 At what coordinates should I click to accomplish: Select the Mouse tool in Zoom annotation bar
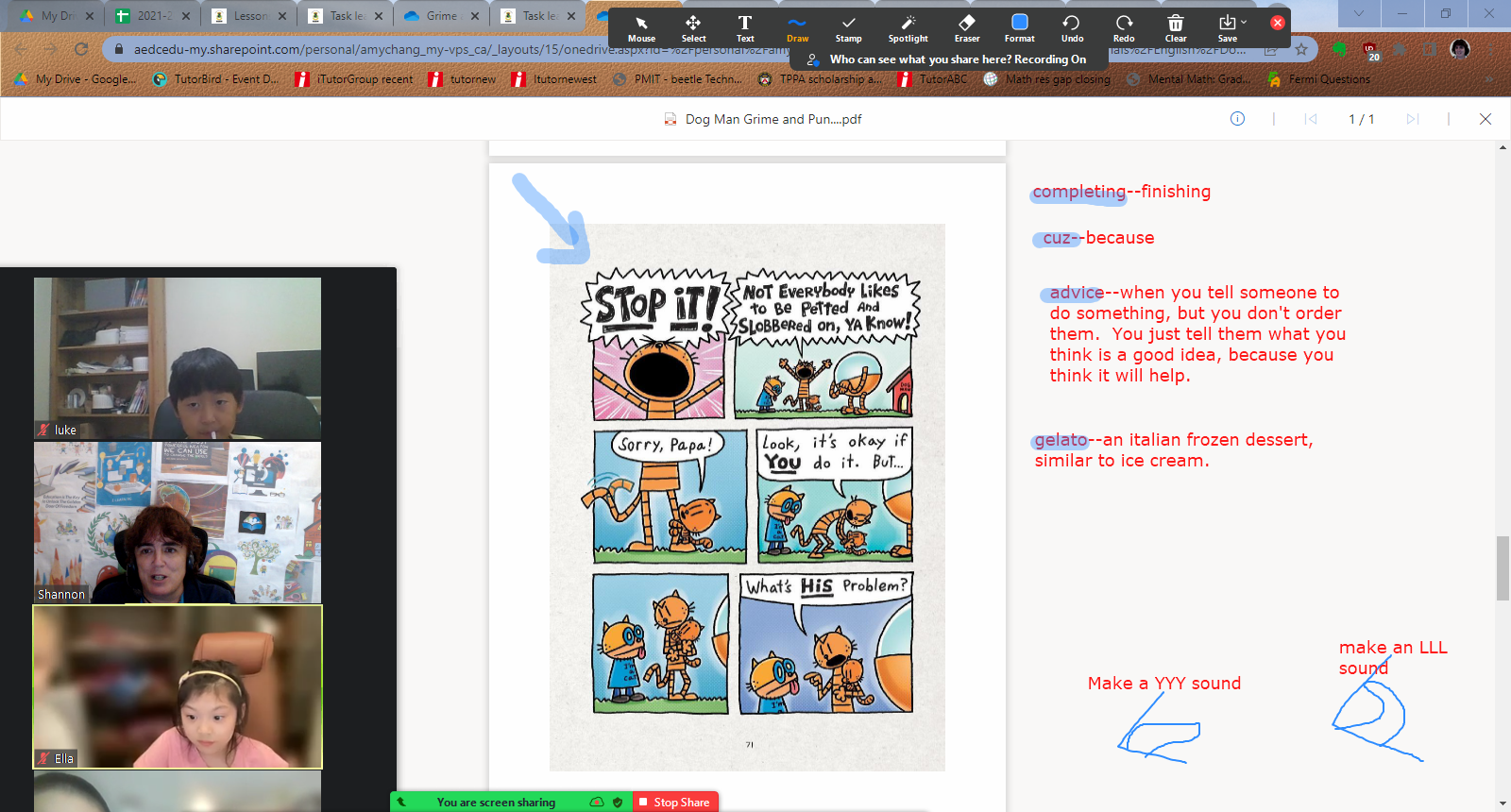(x=641, y=28)
